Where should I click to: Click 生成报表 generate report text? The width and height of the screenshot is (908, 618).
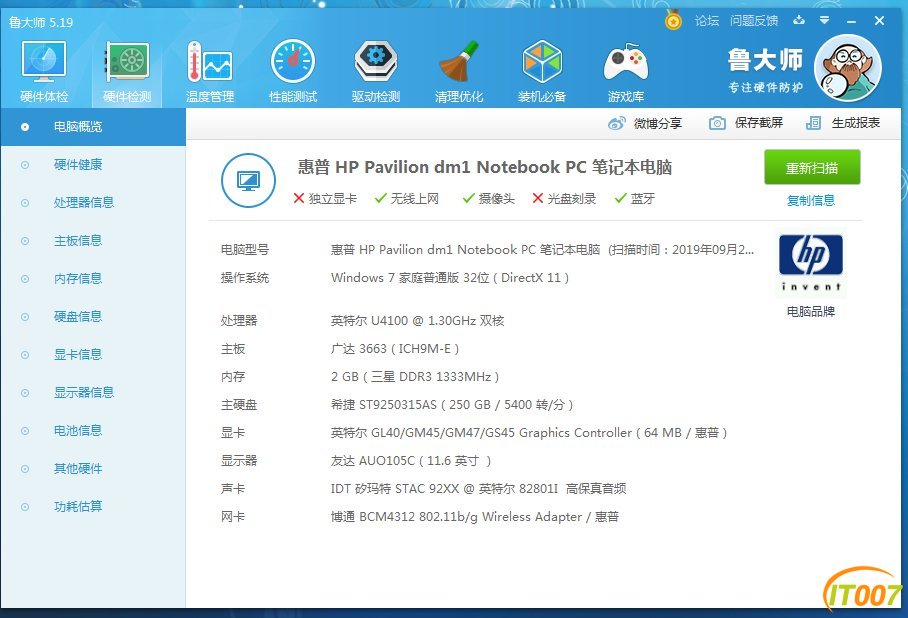tap(856, 123)
